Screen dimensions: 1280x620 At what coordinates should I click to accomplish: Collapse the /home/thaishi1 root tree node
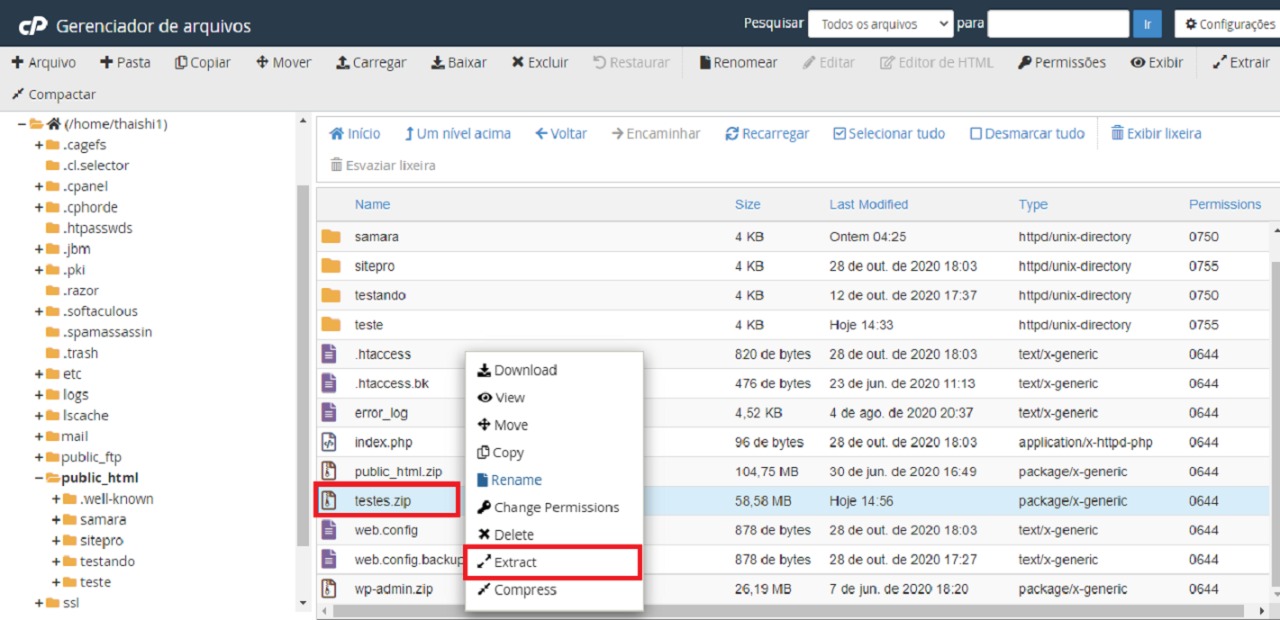tap(22, 124)
